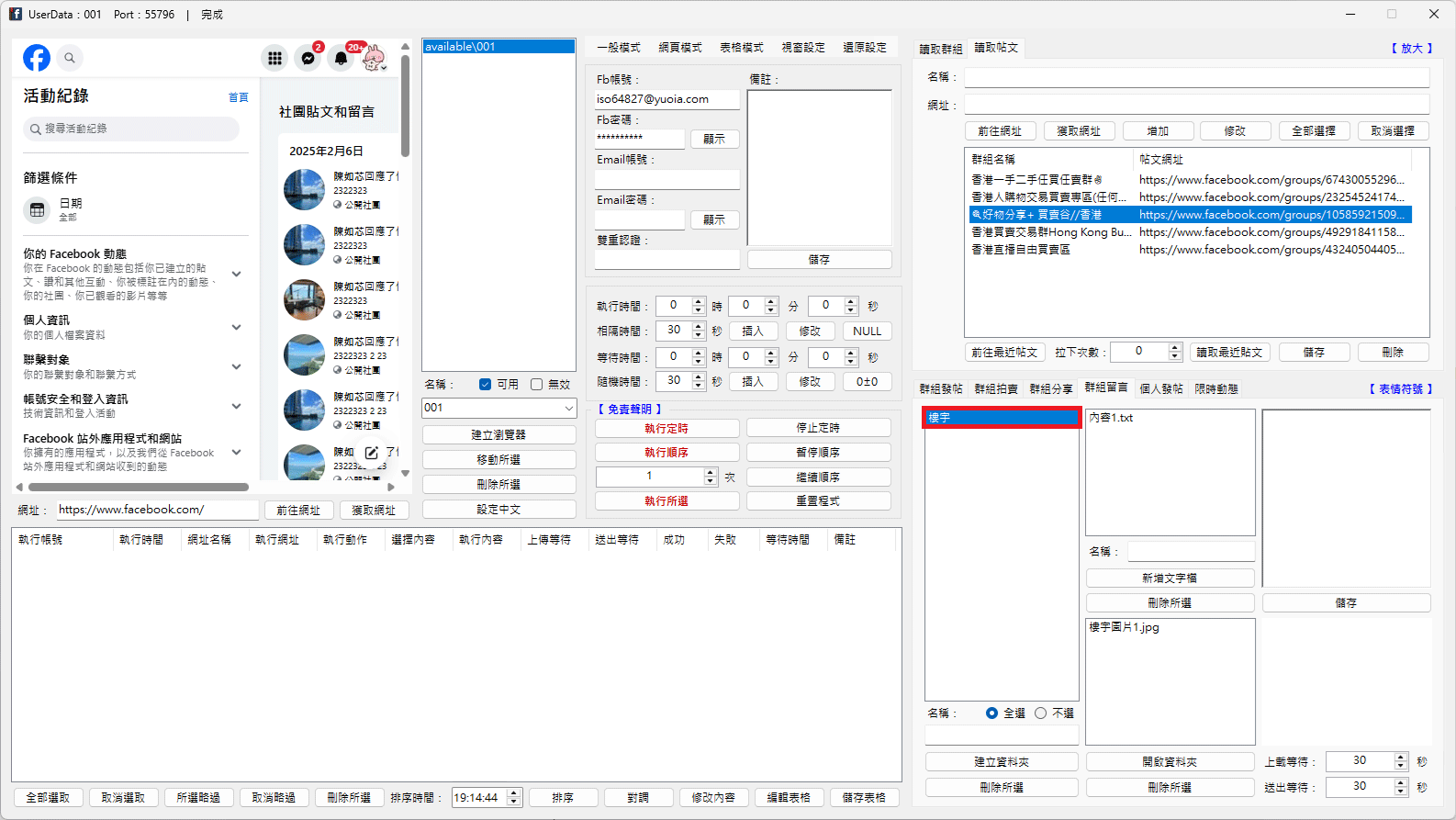Open the 免責聲明 link
The image size is (1456, 820).
(630, 410)
